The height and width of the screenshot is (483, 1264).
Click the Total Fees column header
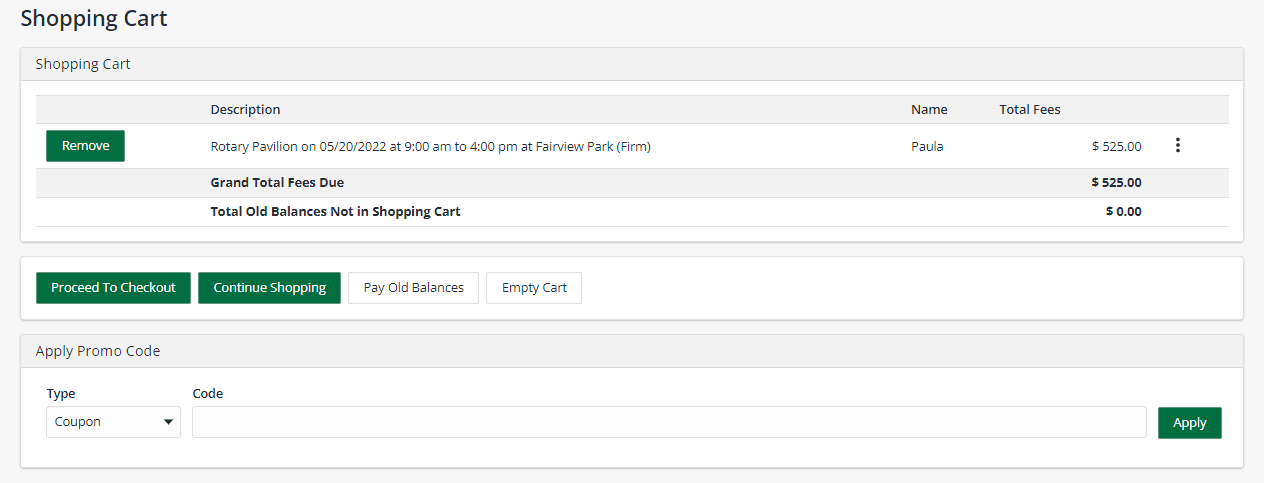pyautogui.click(x=1029, y=109)
